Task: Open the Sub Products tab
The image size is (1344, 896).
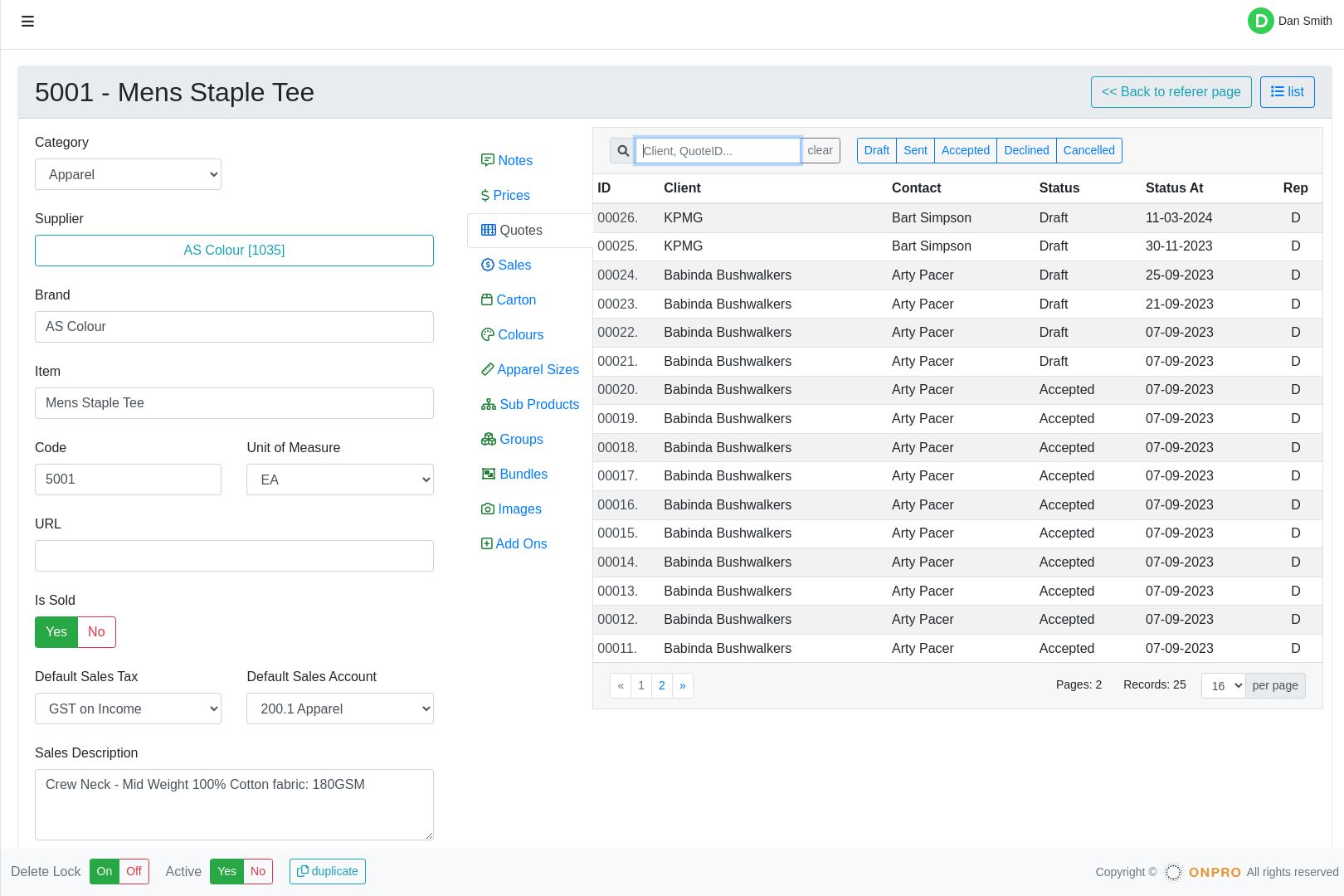Action: click(530, 404)
